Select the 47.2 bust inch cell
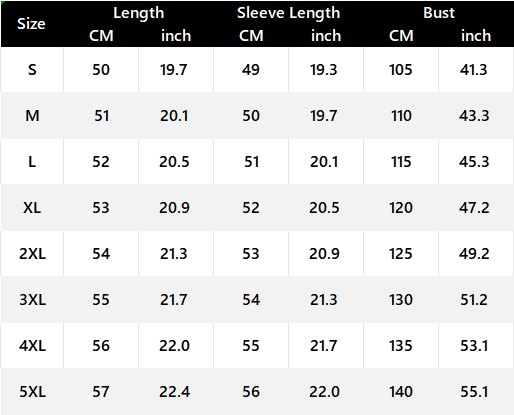 [x=474, y=208]
